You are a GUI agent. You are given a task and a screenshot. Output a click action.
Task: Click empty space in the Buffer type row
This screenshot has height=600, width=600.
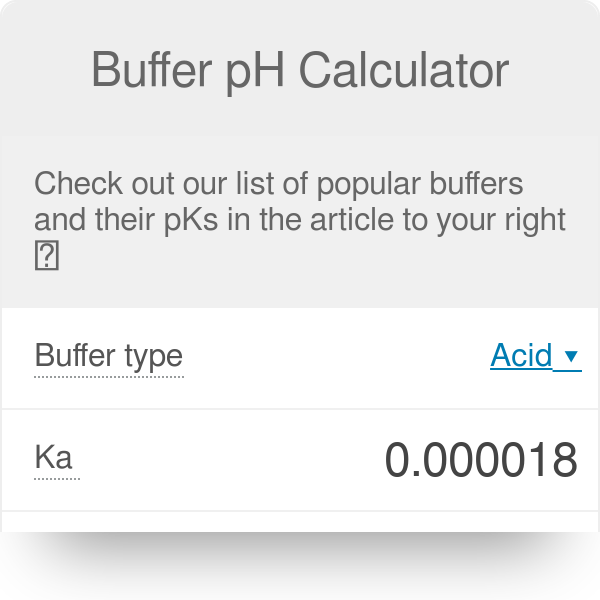pyautogui.click(x=330, y=356)
